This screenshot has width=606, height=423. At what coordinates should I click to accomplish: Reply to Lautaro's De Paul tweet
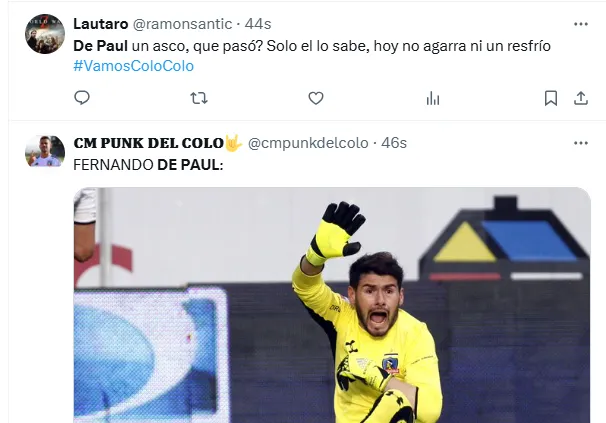pos(82,98)
